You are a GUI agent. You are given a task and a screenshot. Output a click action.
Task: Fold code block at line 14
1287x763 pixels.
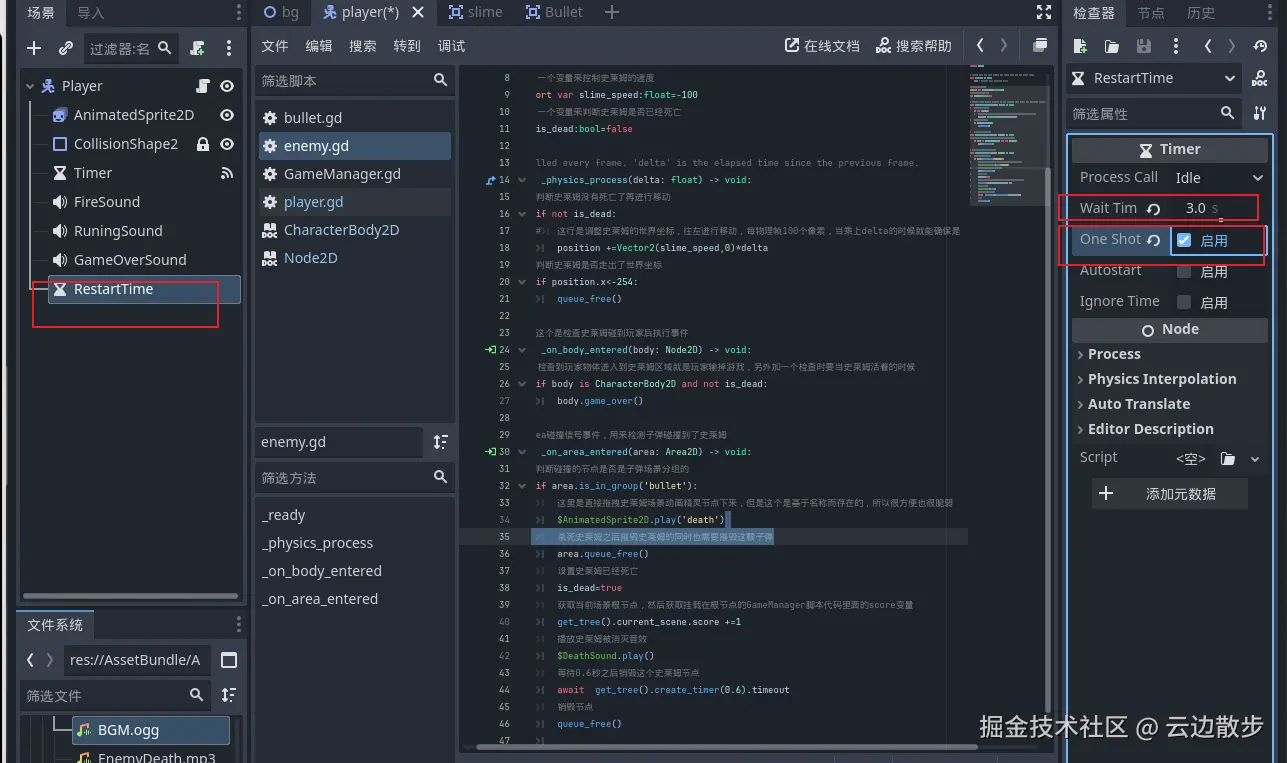522,180
